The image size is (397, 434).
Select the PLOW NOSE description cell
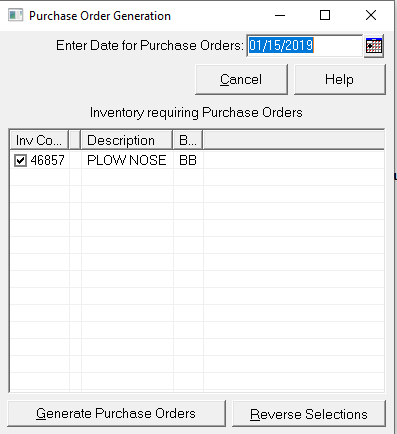point(127,160)
